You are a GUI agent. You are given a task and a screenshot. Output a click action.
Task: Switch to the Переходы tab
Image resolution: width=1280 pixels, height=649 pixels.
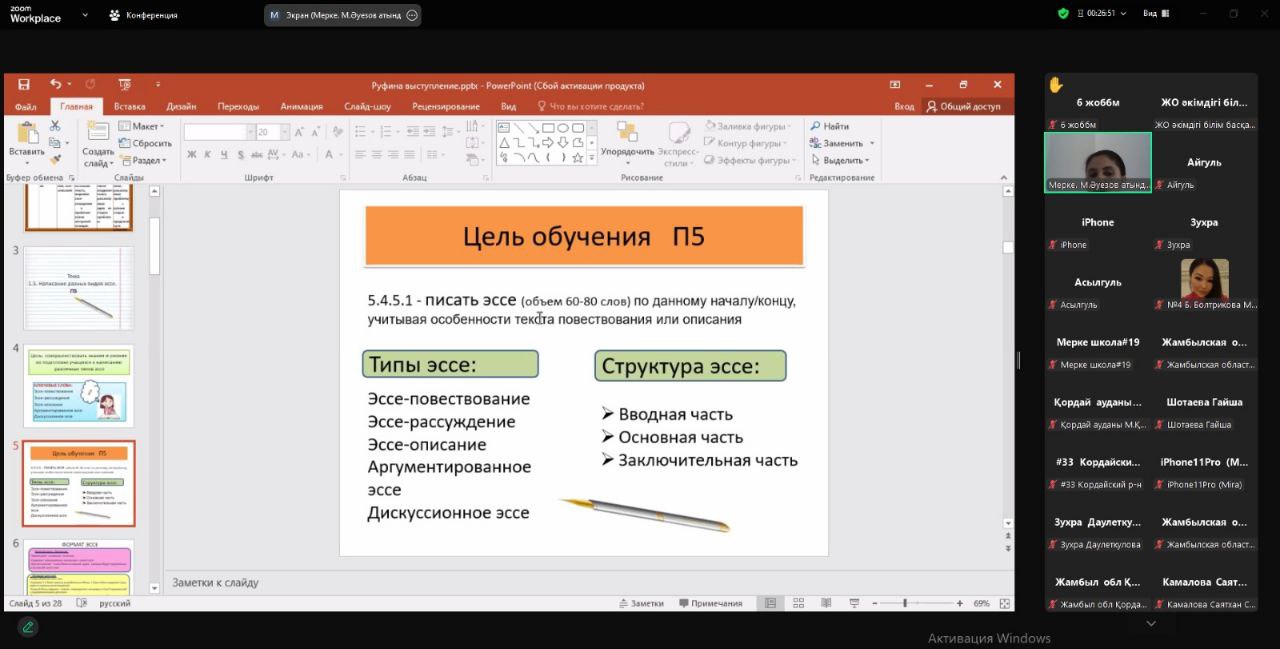(x=238, y=106)
